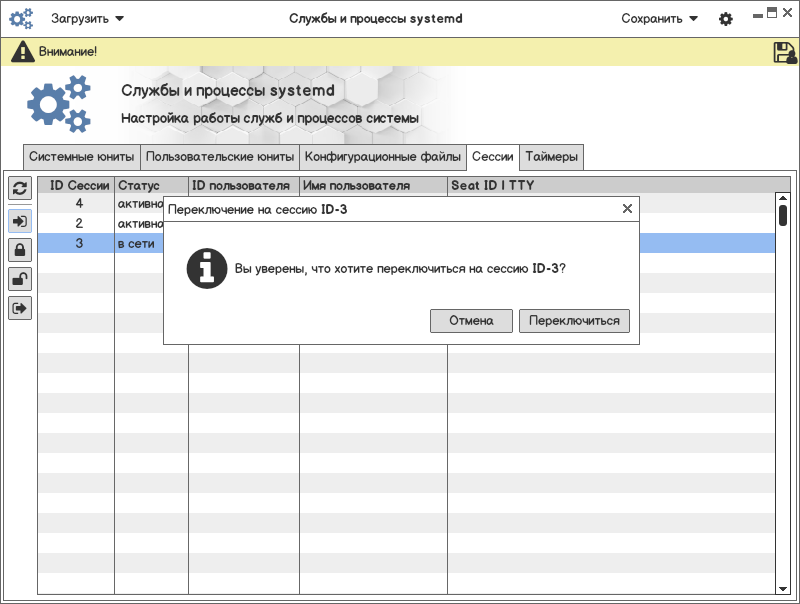Click the blue gears app icon
Viewport: 800px width, 604px height.
[21, 18]
